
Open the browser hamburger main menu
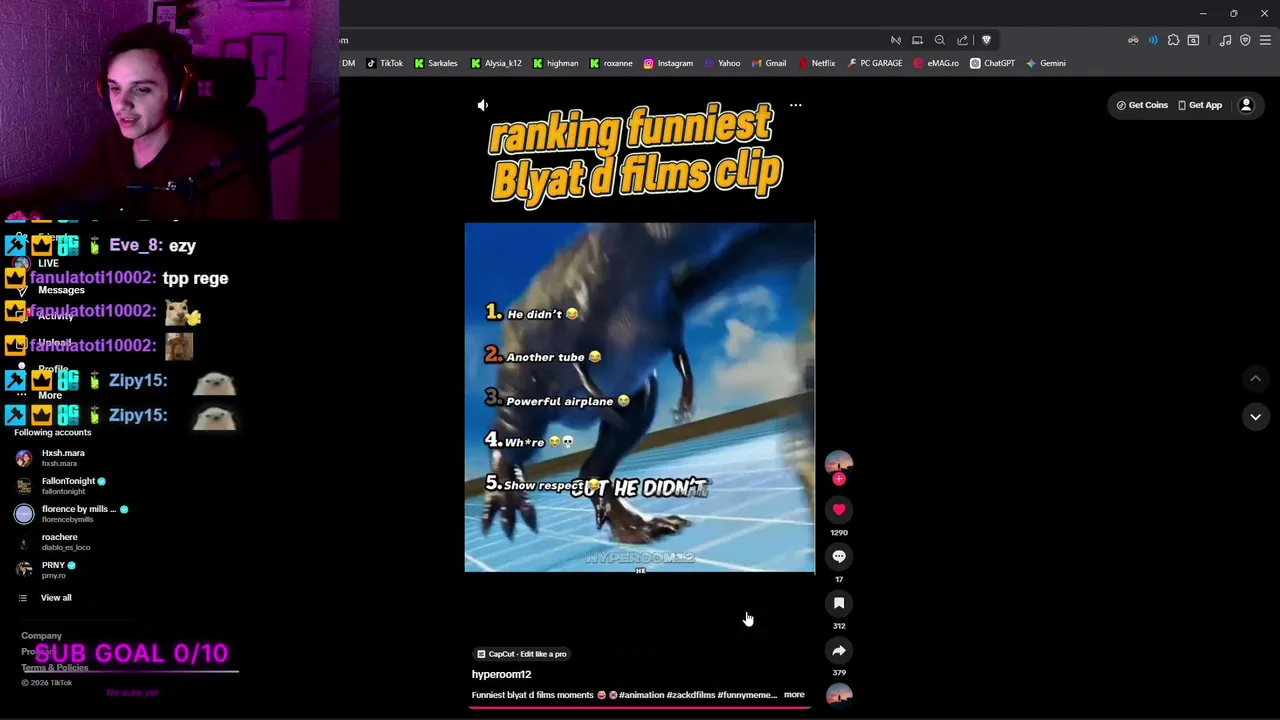click(x=1265, y=40)
